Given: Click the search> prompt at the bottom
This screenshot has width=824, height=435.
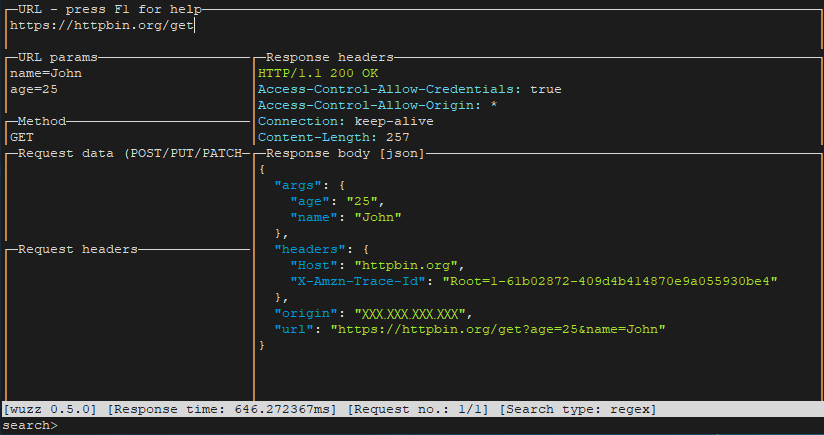Looking at the screenshot, I should click(x=30, y=426).
